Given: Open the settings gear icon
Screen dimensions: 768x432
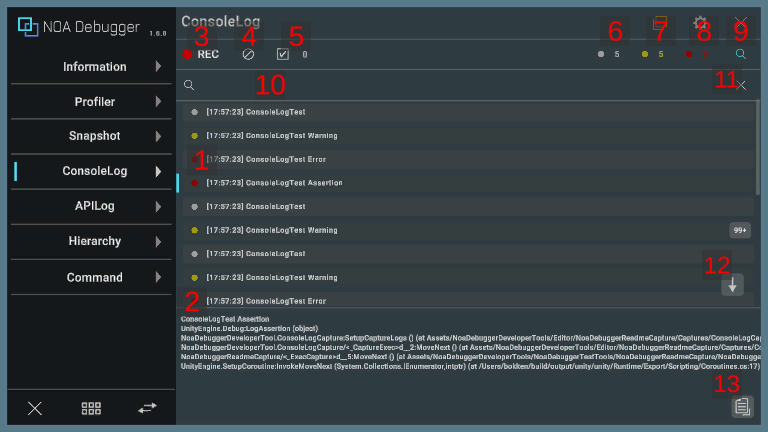Looking at the screenshot, I should [700, 23].
